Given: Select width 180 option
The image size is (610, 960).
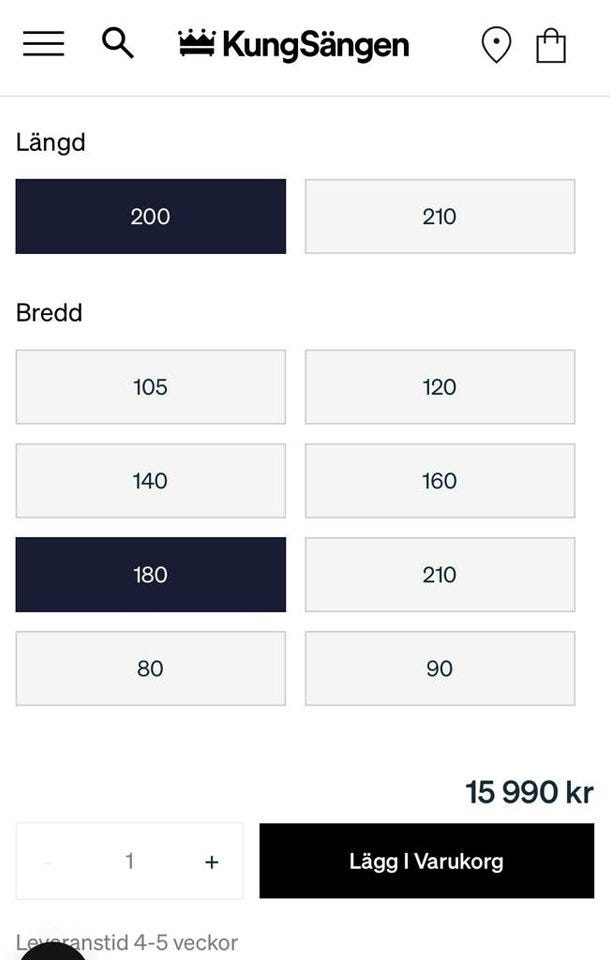Looking at the screenshot, I should (x=150, y=575).
